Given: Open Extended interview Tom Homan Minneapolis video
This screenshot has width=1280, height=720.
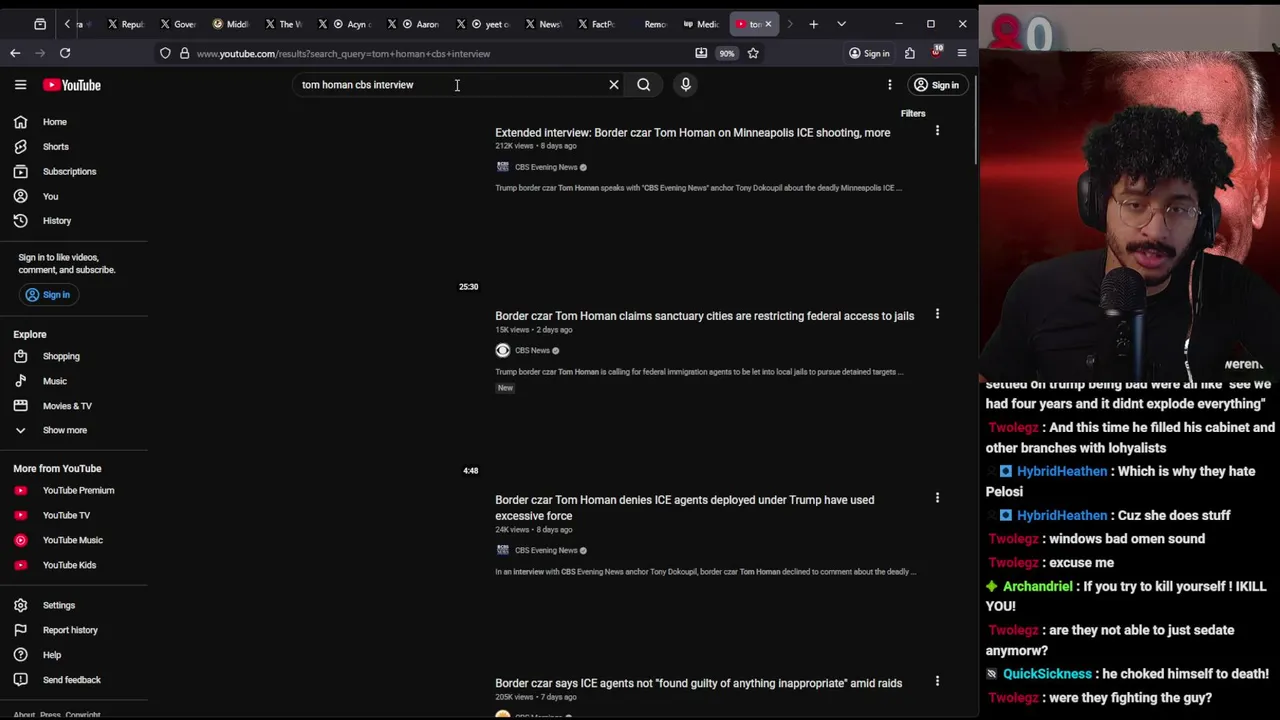Looking at the screenshot, I should 692,133.
